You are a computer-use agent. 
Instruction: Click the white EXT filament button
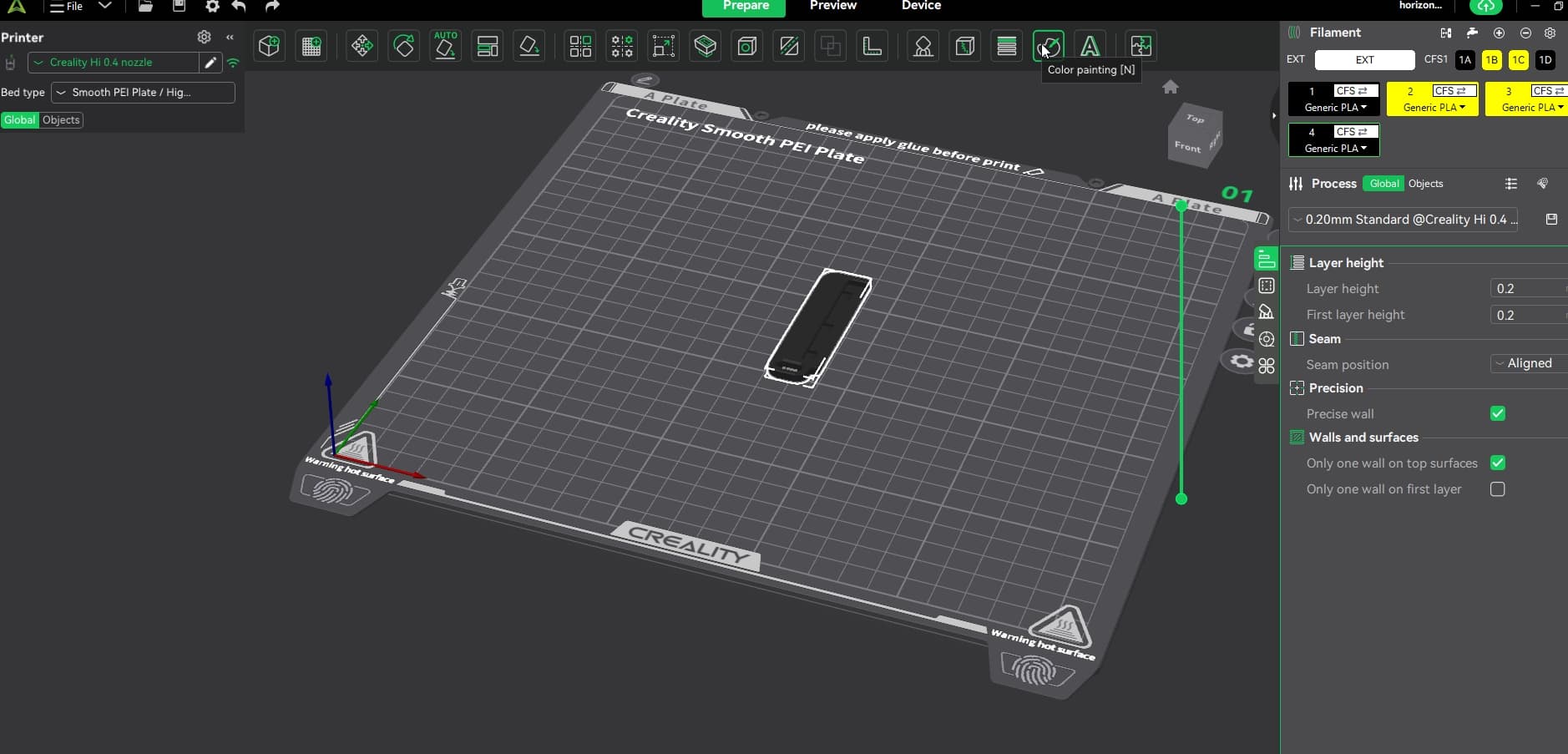point(1364,60)
